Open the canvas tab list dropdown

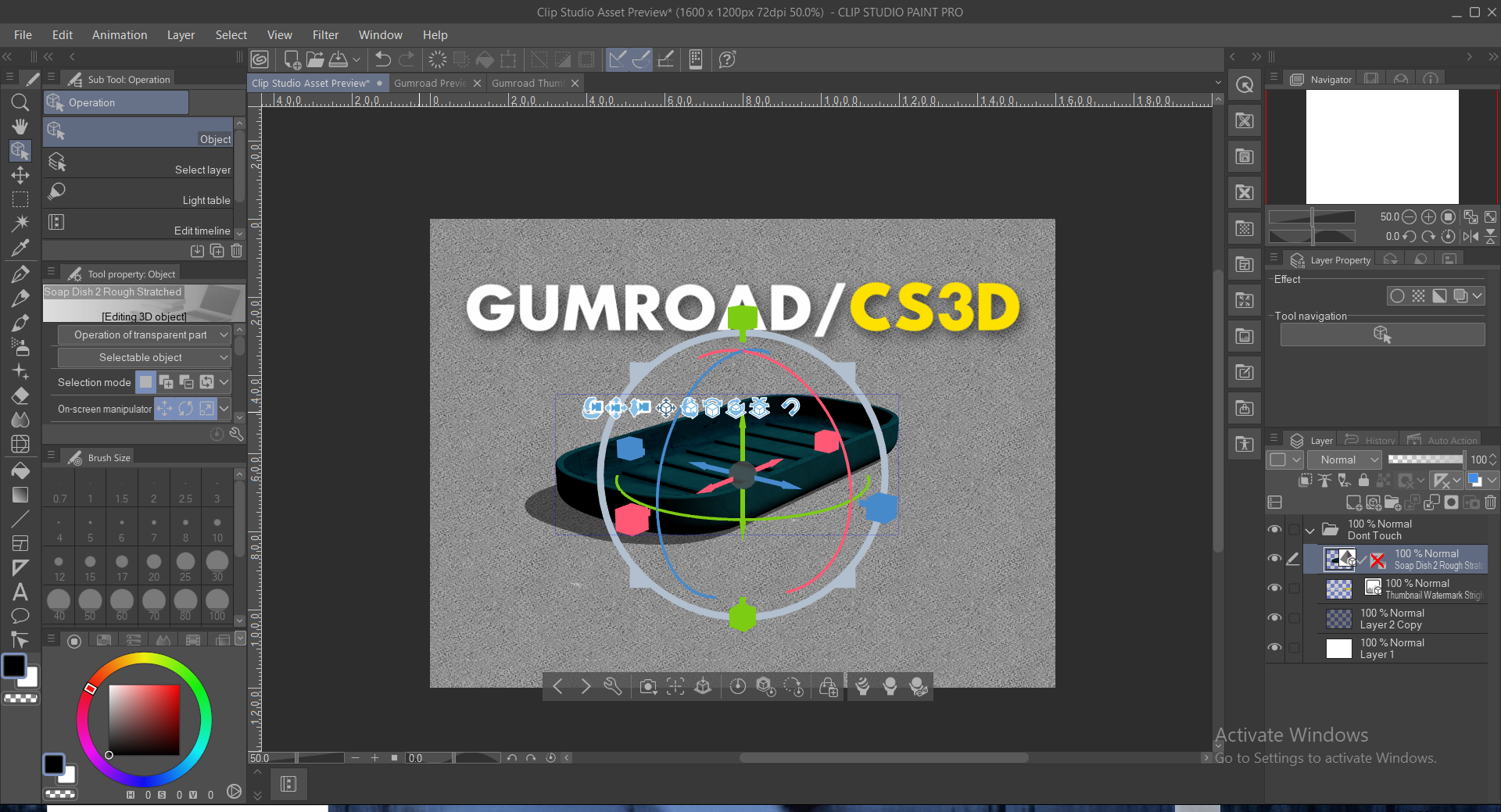click(x=1218, y=83)
